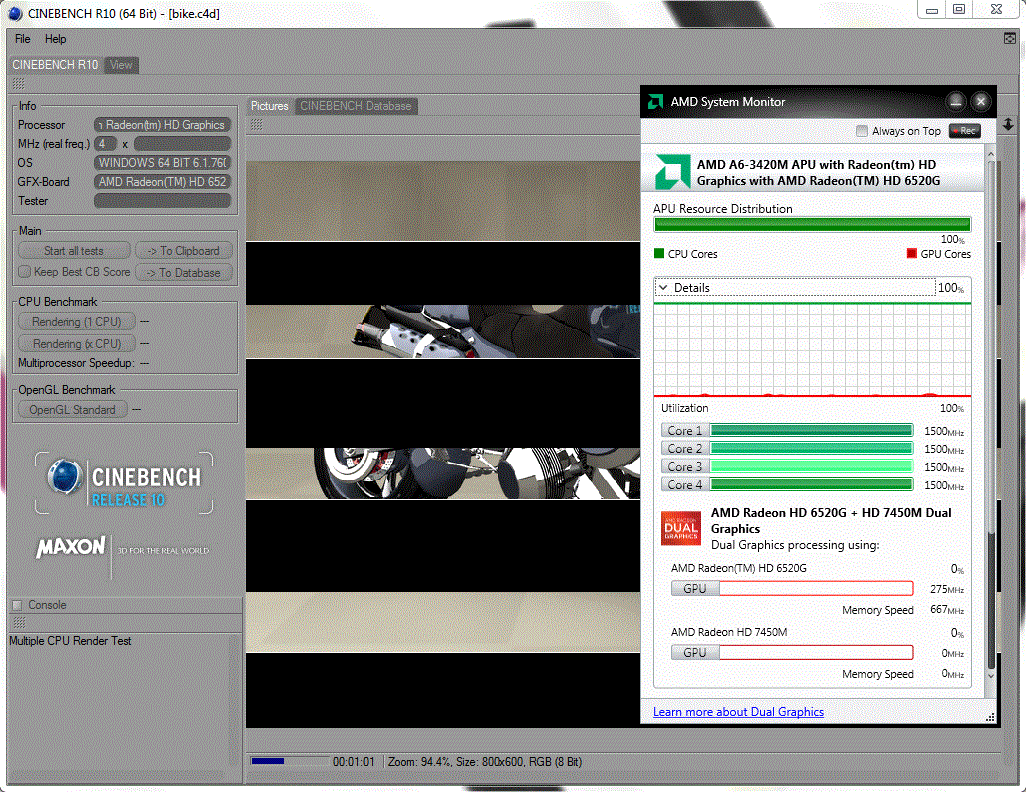Viewport: 1026px width, 792px height.
Task: Click the panel layout icon right of menu bar
Action: (1010, 39)
